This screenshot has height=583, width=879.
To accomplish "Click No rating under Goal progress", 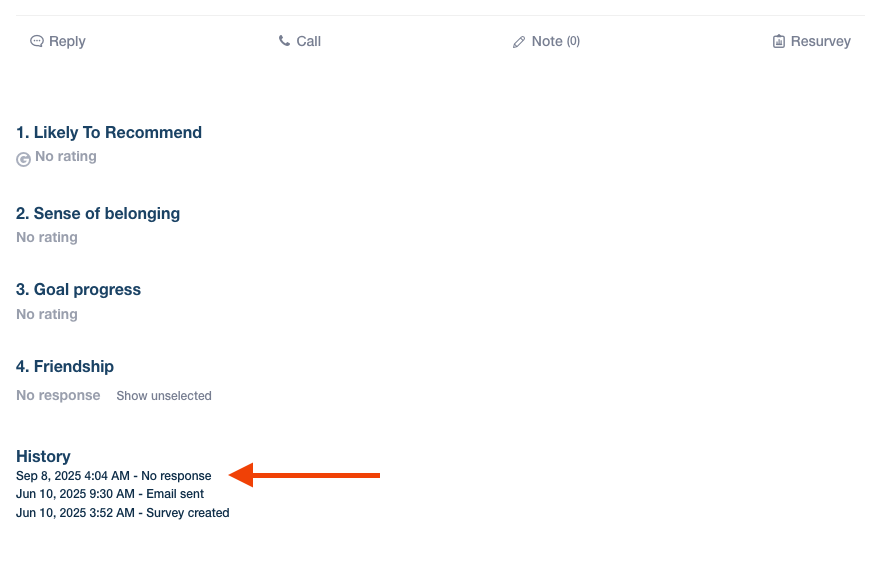I will (x=47, y=314).
